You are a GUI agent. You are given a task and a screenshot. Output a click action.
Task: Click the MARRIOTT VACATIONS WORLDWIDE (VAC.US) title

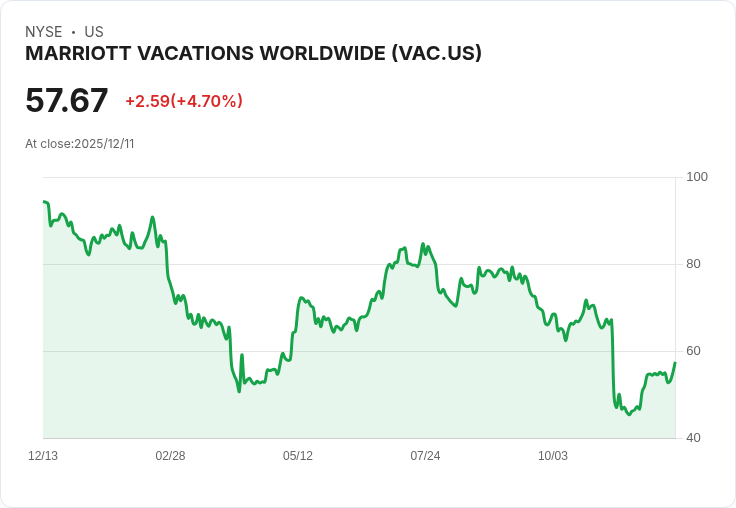253,54
